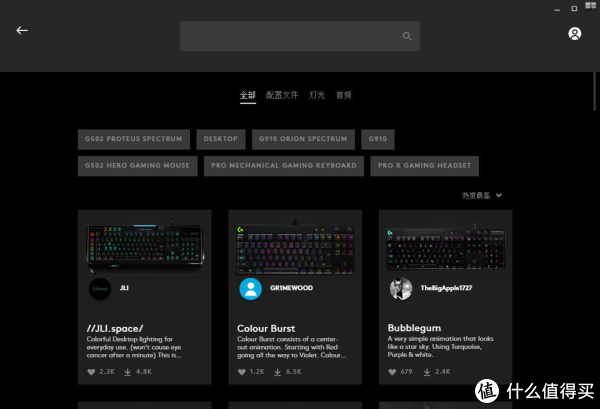Like the Bubblegum profile heart icon

(x=392, y=372)
